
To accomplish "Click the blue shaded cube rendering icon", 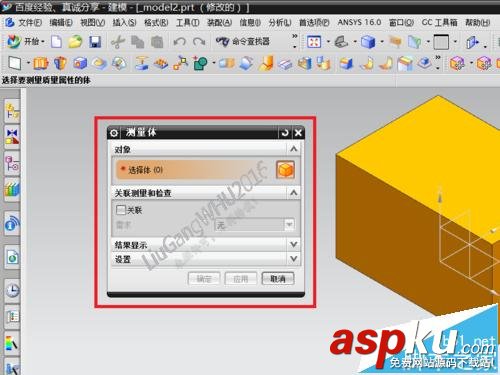I will 368,42.
